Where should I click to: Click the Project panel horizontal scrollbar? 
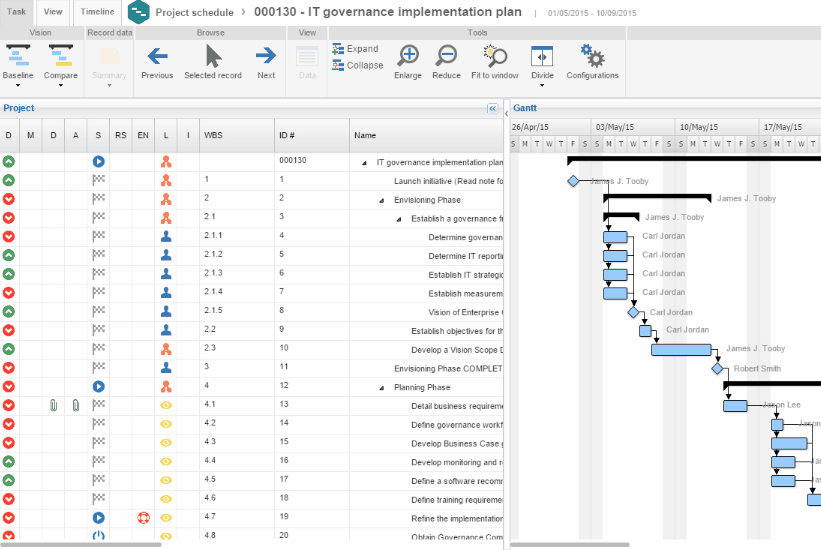click(x=80, y=545)
